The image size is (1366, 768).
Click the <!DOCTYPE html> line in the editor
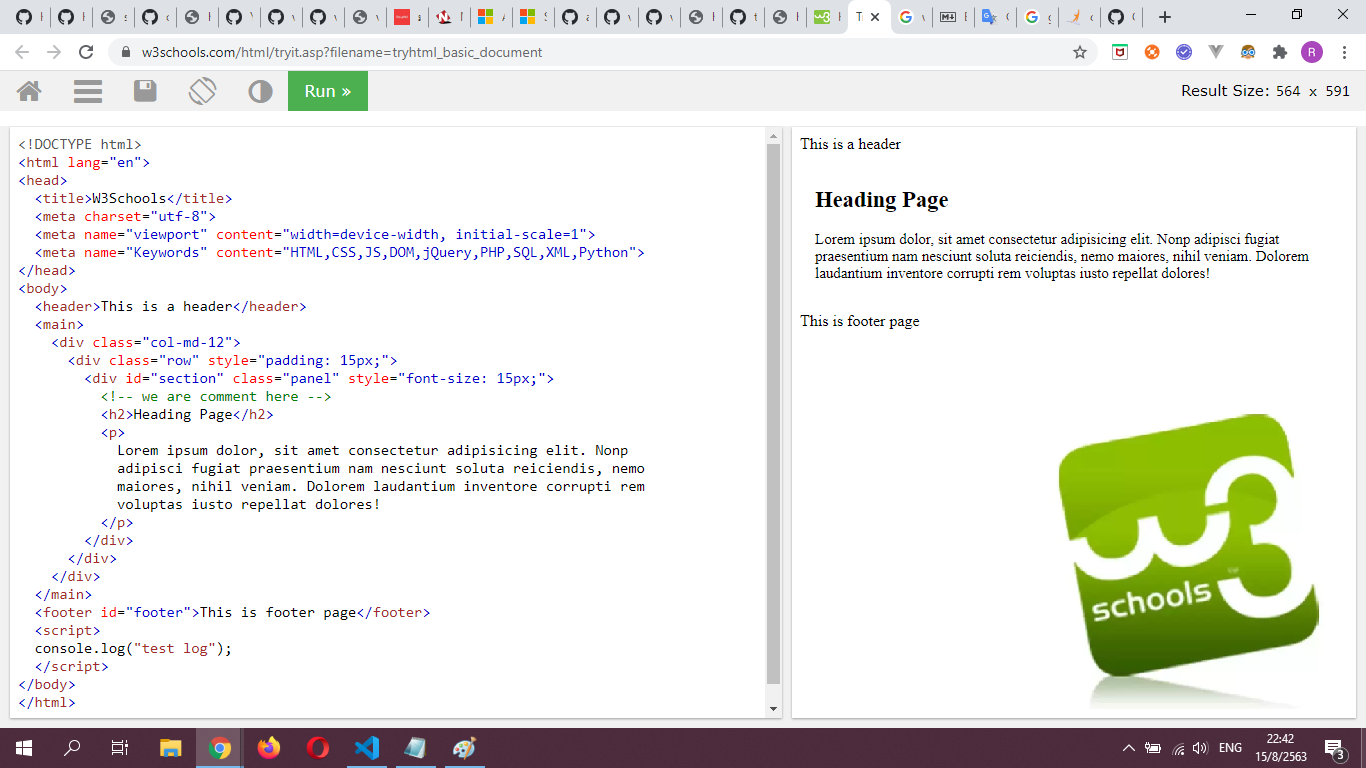[80, 144]
